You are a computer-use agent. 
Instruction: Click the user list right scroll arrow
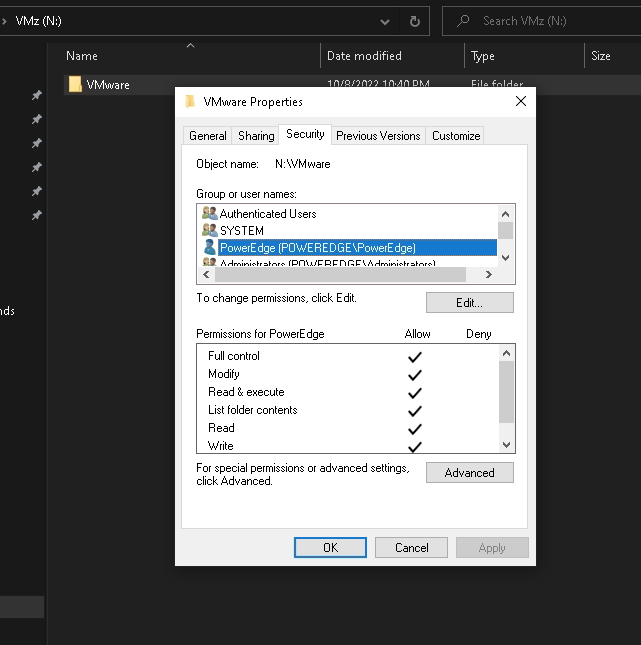point(489,274)
